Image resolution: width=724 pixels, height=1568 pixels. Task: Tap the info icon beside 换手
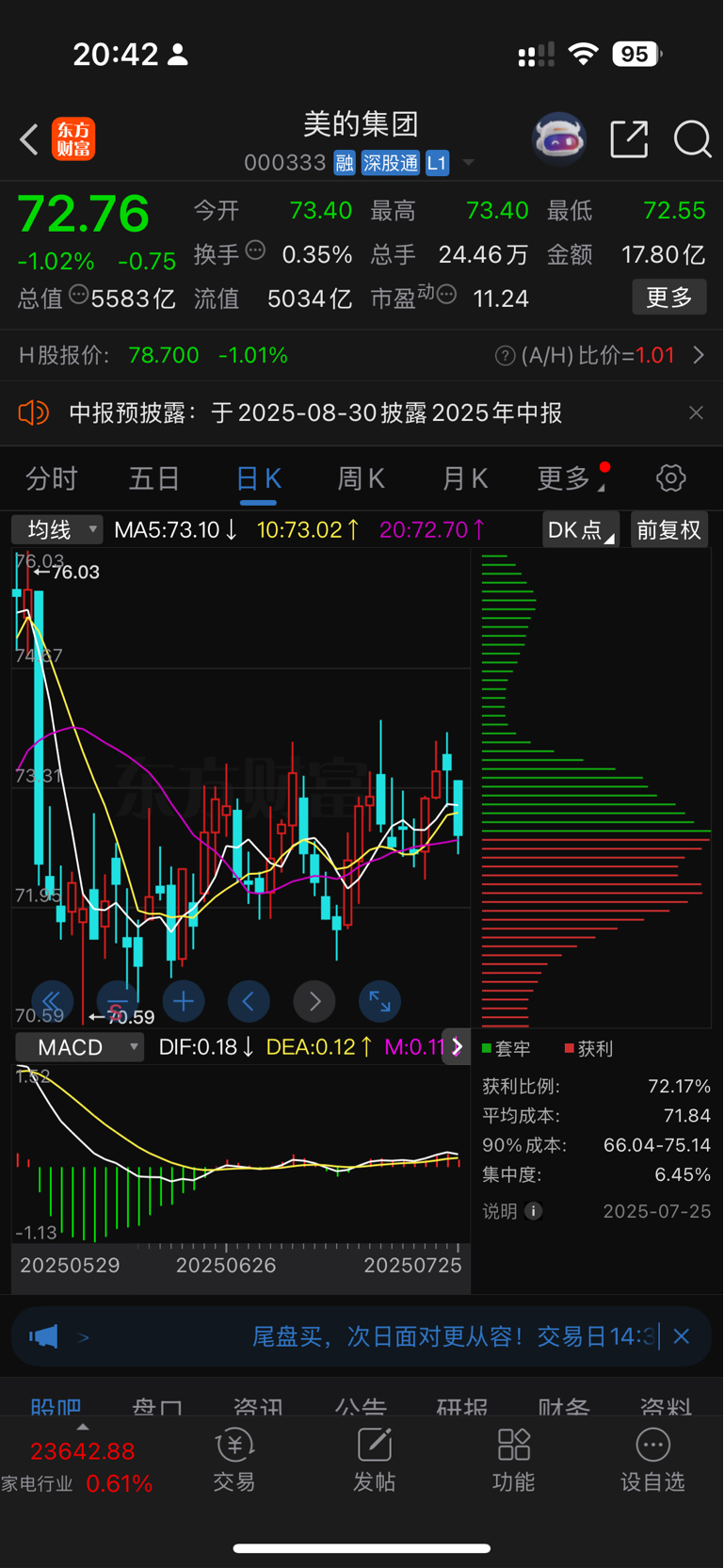[x=255, y=251]
